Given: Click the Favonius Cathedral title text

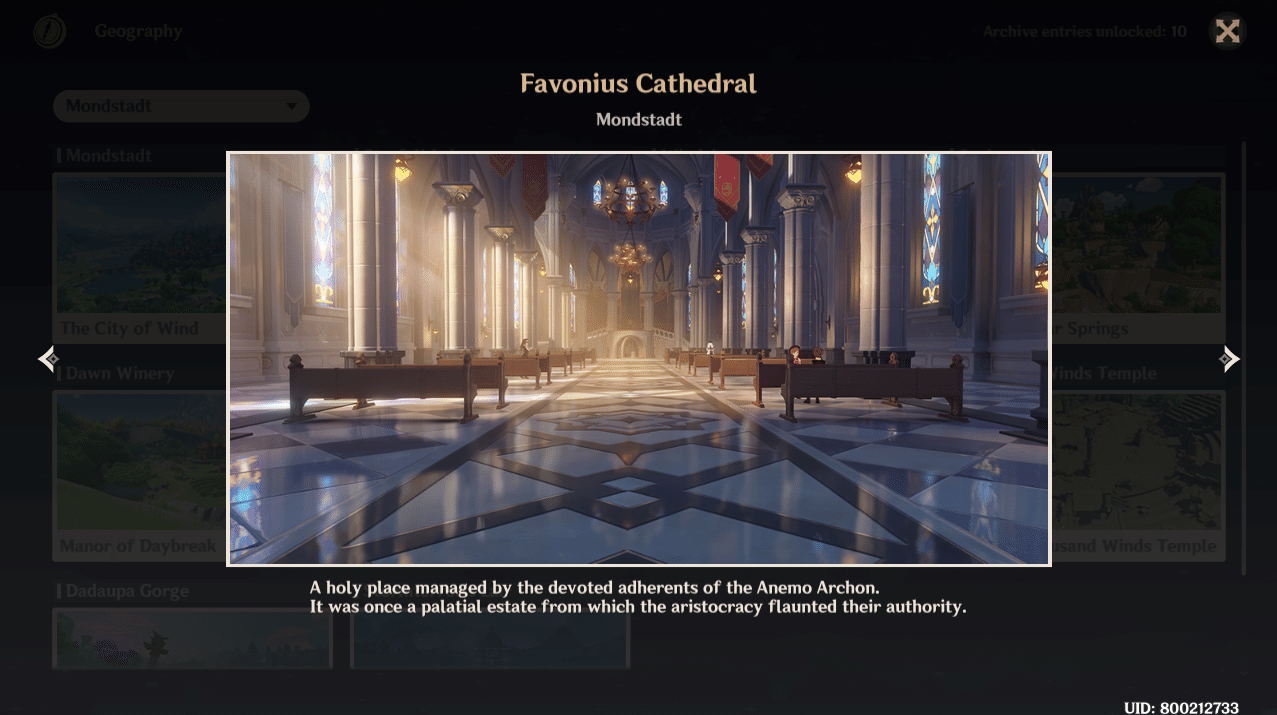Looking at the screenshot, I should pos(638,84).
